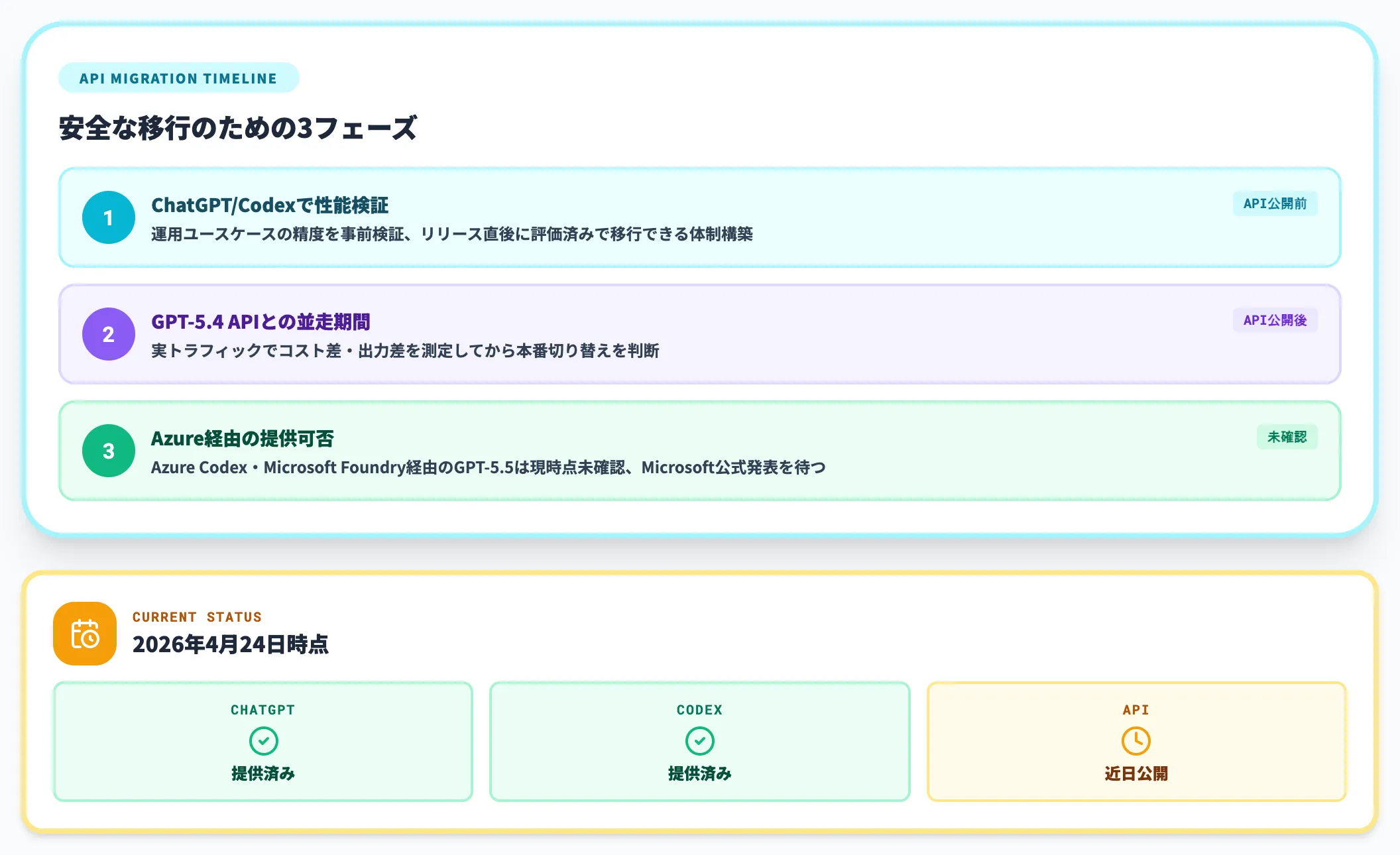Select the green checkmark icon under CHATGPT
The image size is (1400, 855).
[x=262, y=742]
